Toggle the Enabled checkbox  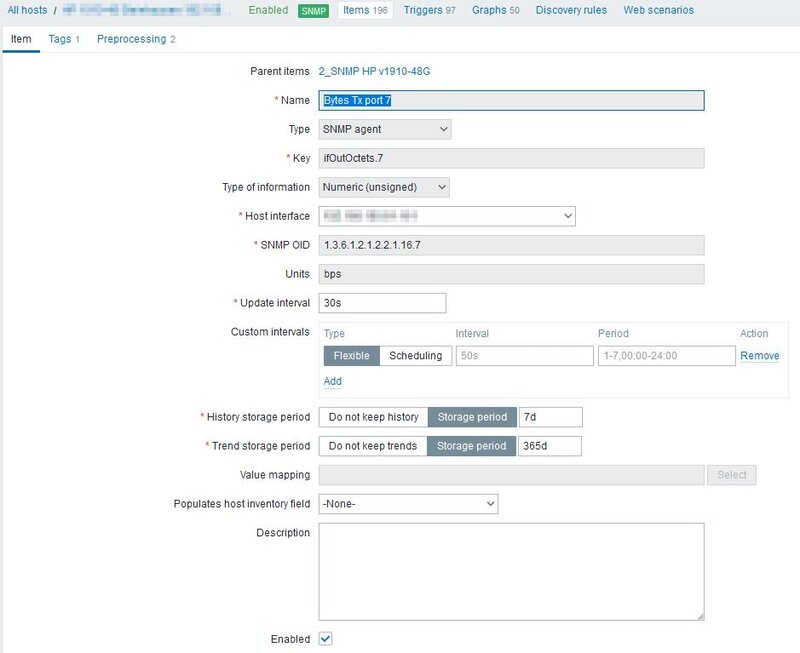[x=325, y=638]
